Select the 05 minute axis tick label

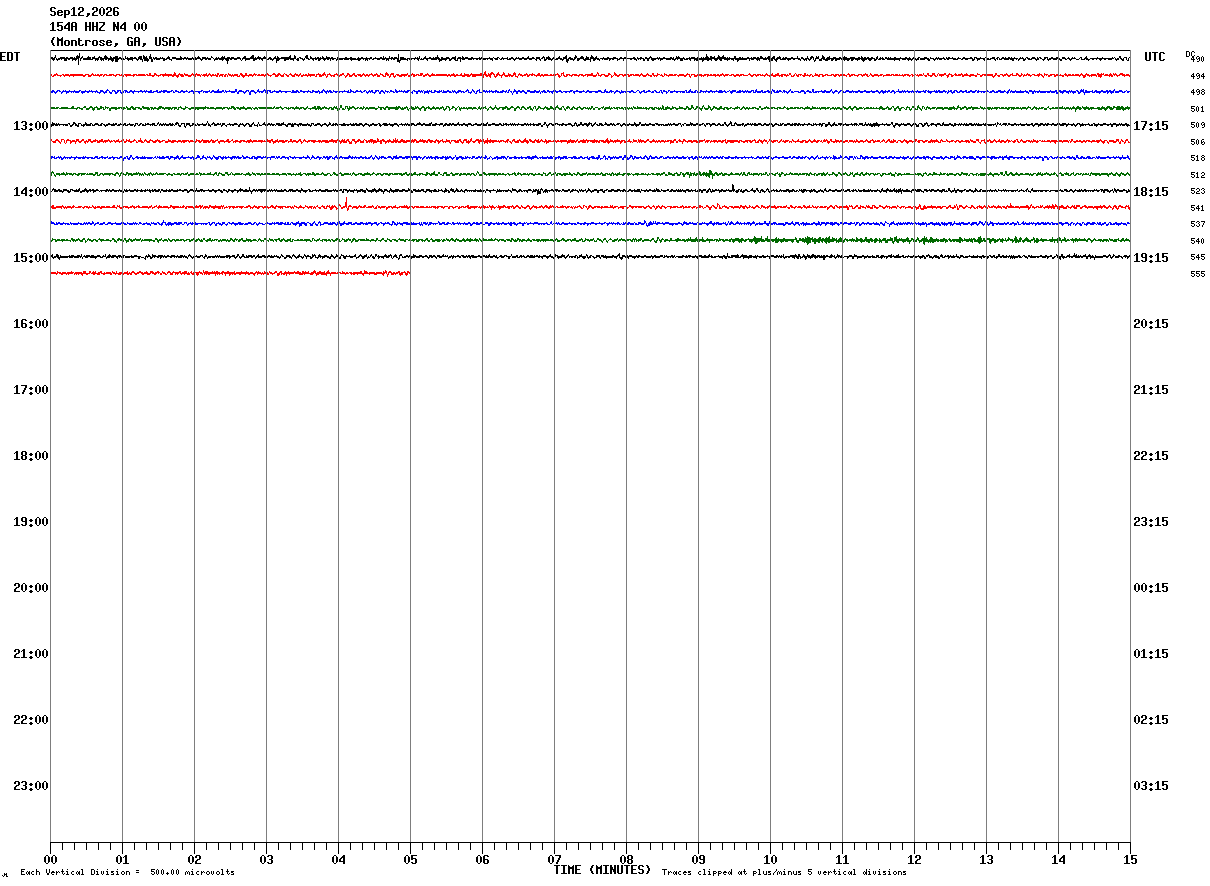410,860
